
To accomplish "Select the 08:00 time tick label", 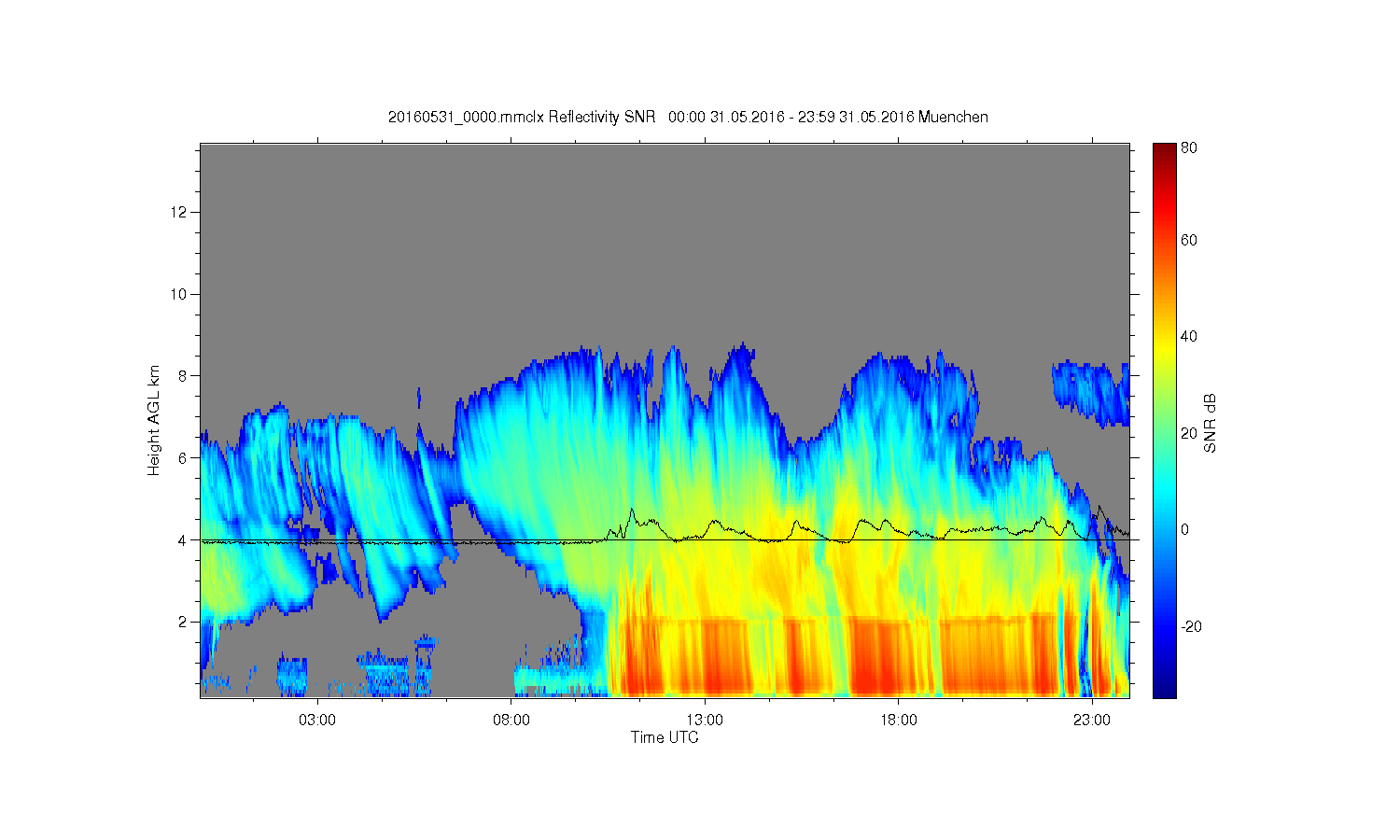I will [511, 720].
